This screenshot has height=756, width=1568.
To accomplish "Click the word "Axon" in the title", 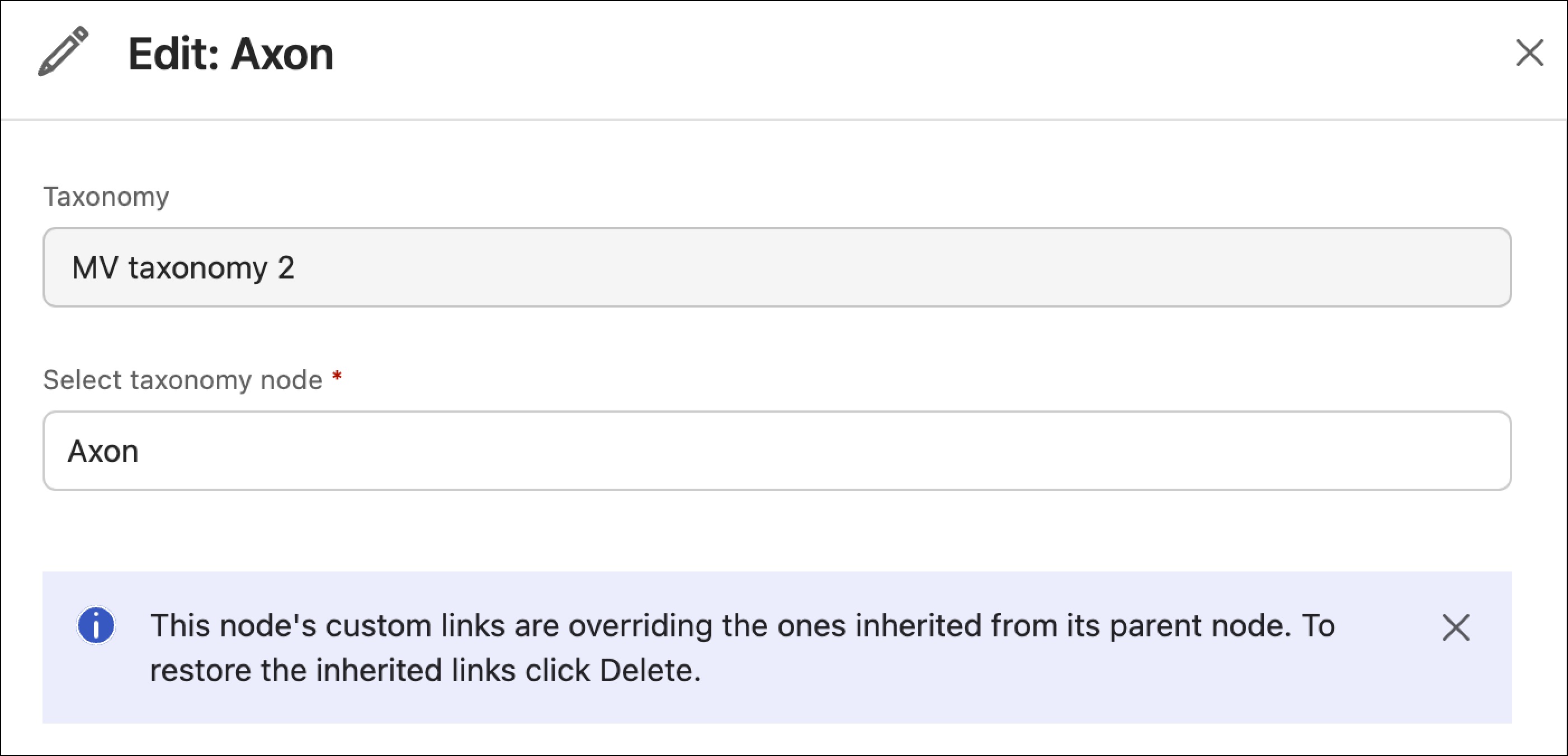I will pyautogui.click(x=282, y=54).
